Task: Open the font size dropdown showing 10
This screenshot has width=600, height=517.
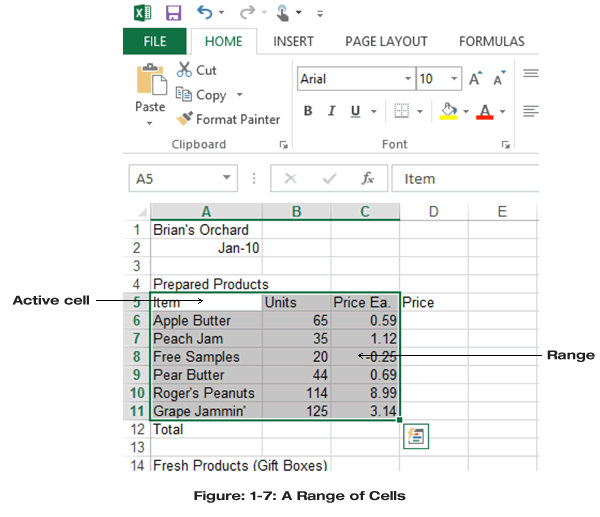Action: click(455, 78)
